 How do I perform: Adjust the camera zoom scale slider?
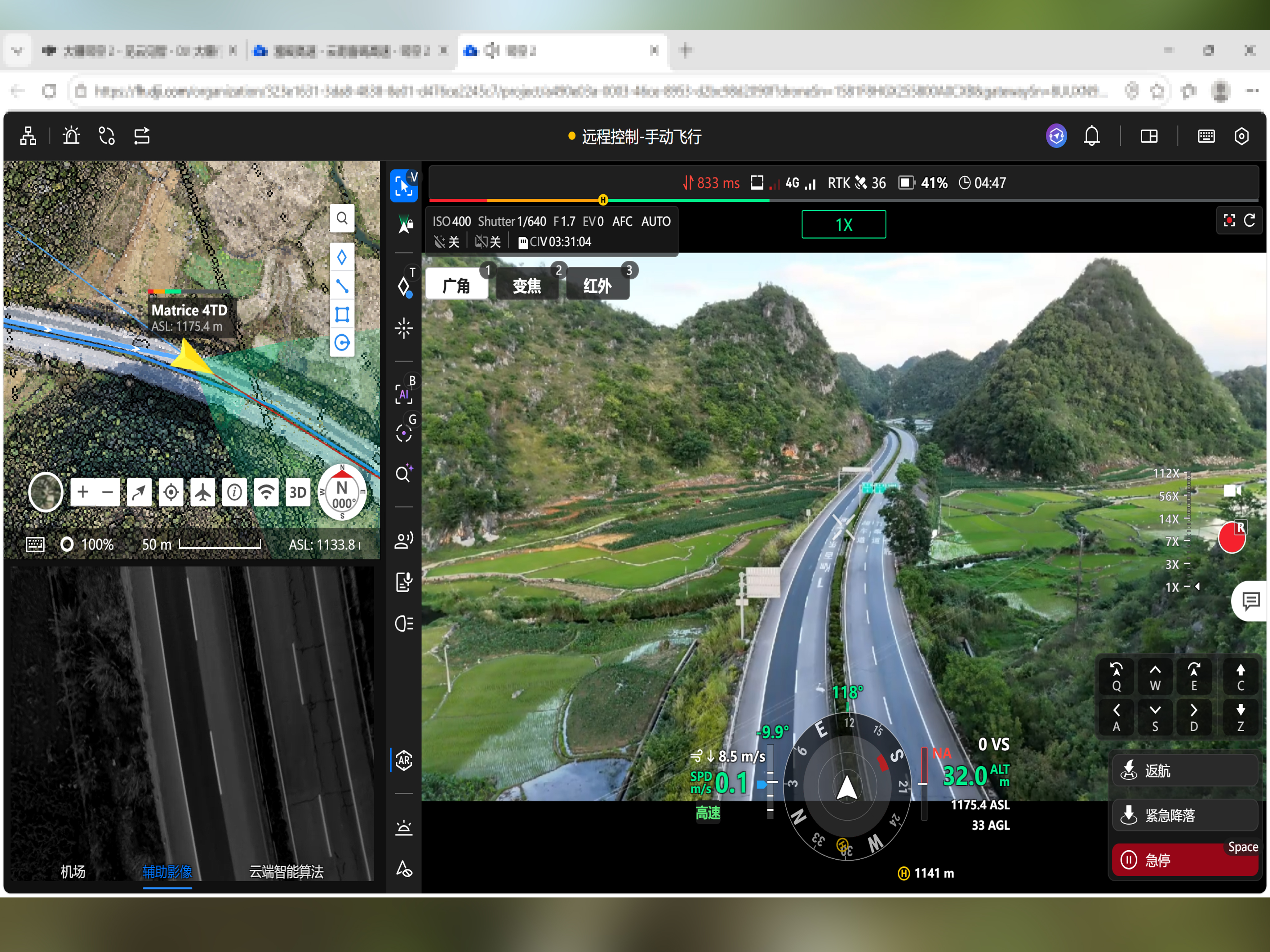tap(1187, 530)
